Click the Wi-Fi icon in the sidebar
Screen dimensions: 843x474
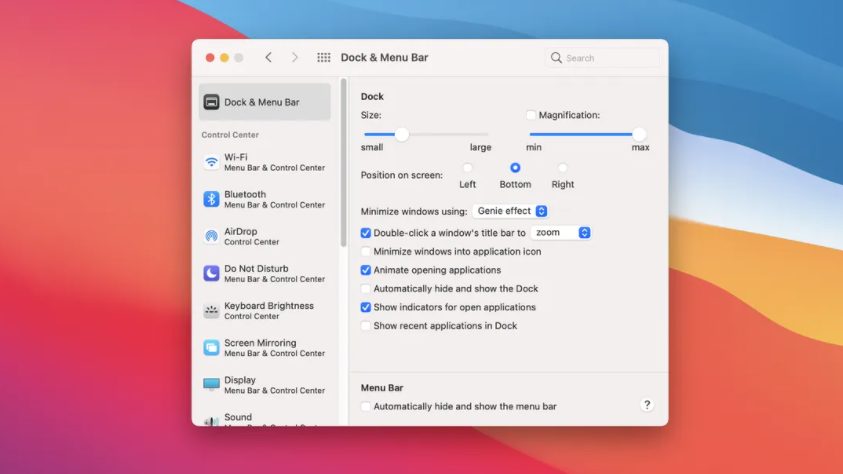pyautogui.click(x=211, y=162)
